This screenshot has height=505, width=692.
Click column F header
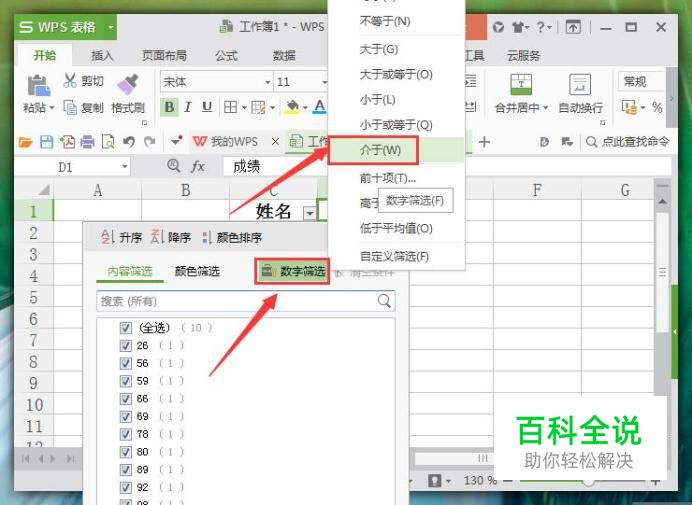(x=537, y=190)
